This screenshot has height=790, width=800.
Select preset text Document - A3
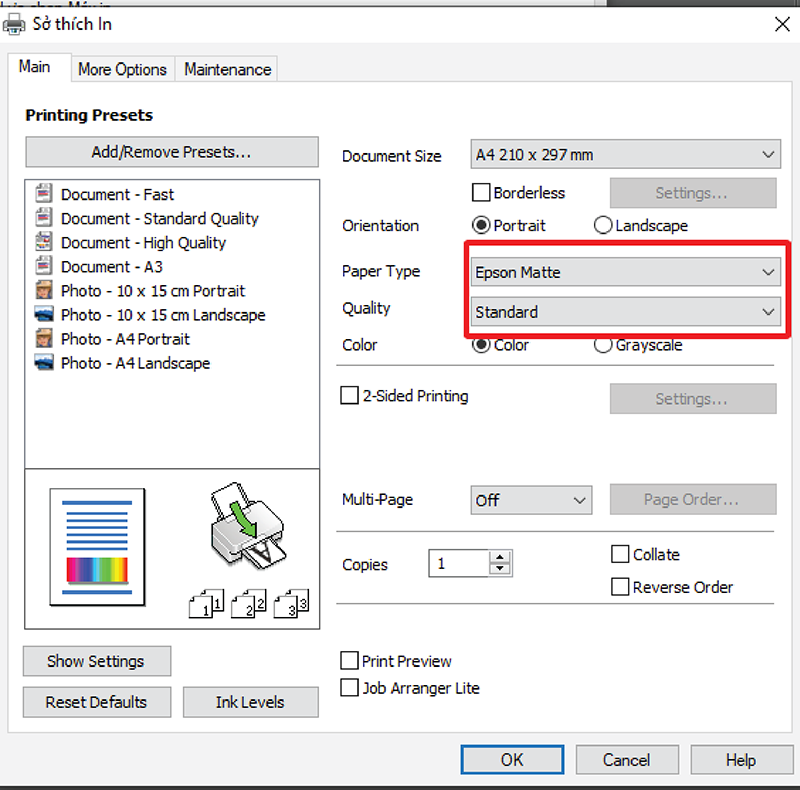coord(112,266)
